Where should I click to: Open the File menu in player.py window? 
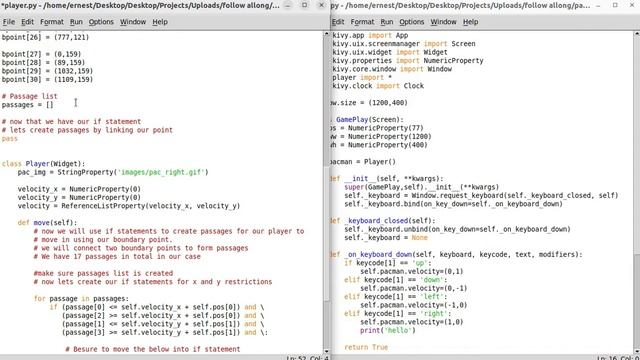pyautogui.click(x=9, y=22)
